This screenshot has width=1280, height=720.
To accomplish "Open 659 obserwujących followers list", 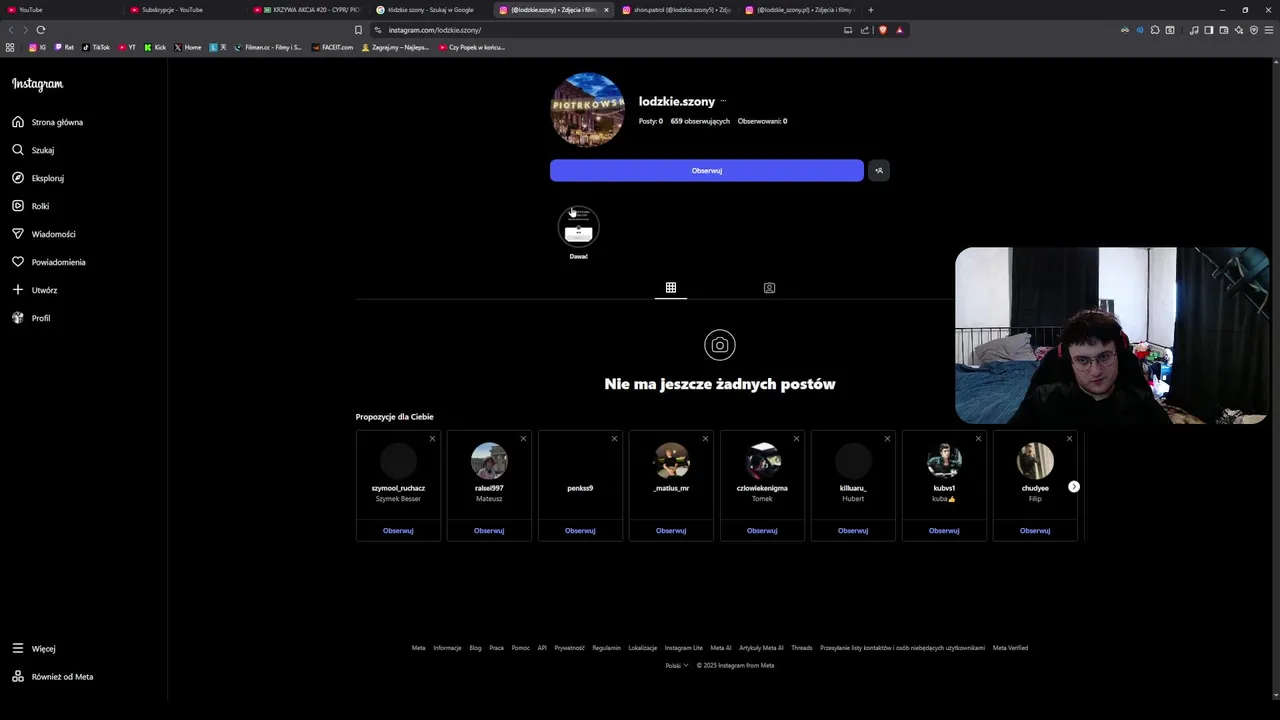I will click(x=700, y=121).
